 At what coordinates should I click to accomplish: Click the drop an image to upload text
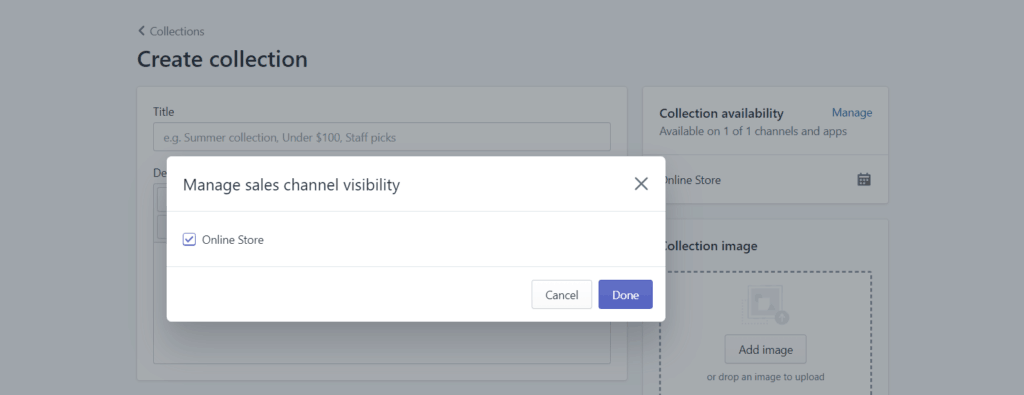pos(765,377)
